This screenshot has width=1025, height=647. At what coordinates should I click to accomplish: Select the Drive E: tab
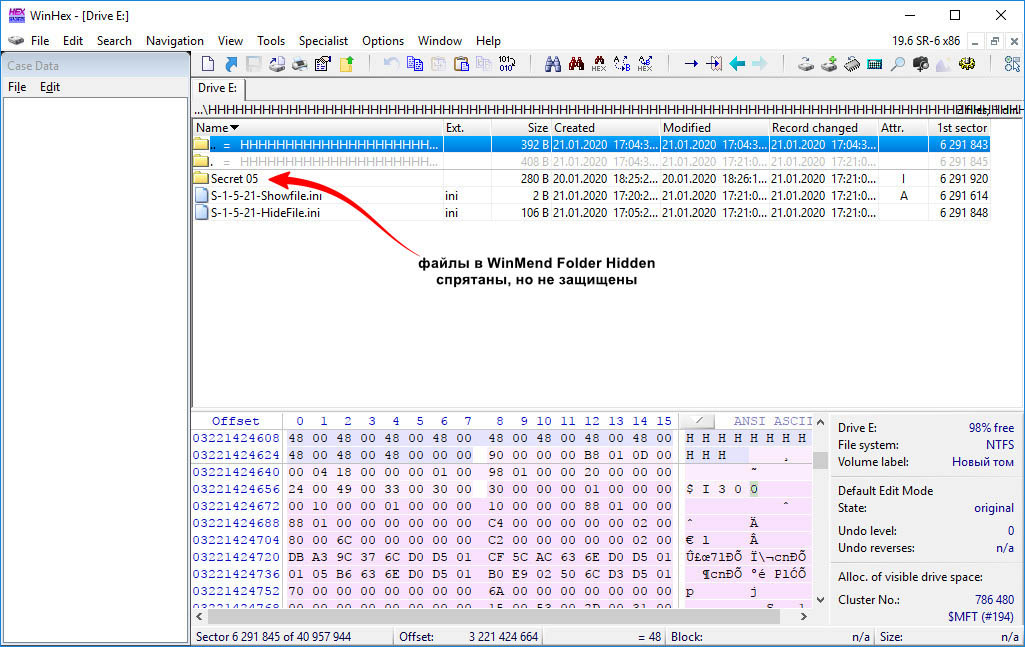pyautogui.click(x=218, y=88)
